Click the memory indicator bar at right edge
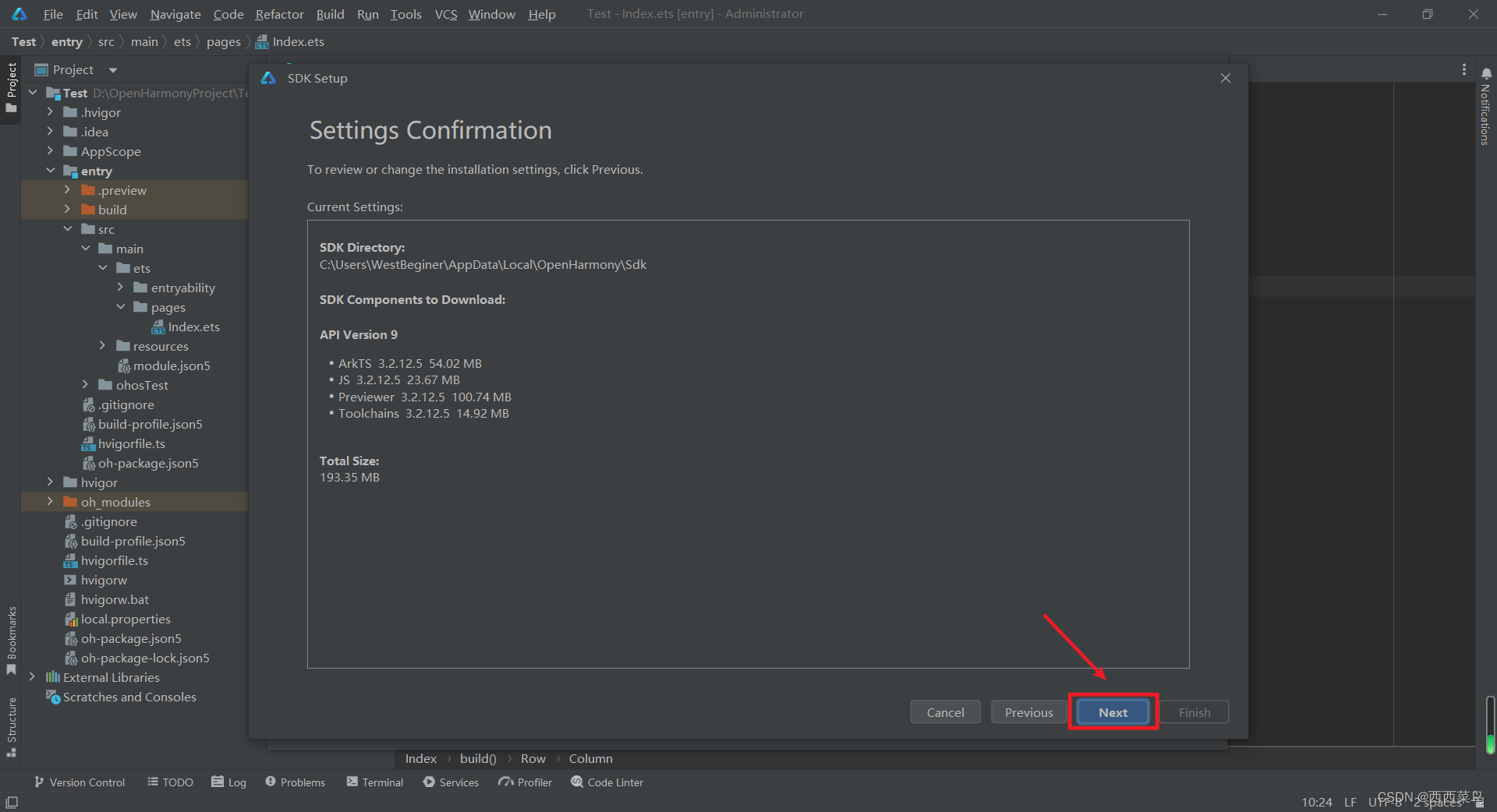 click(1490, 725)
